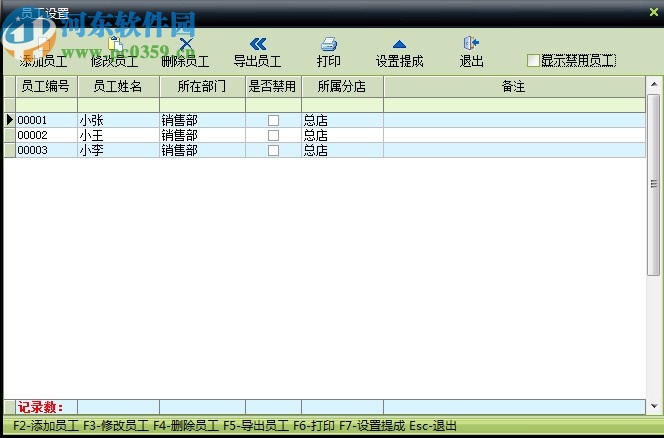This screenshot has height=438, width=664.
Task: Click the 导出员工 double-arrow icon
Action: tap(257, 44)
